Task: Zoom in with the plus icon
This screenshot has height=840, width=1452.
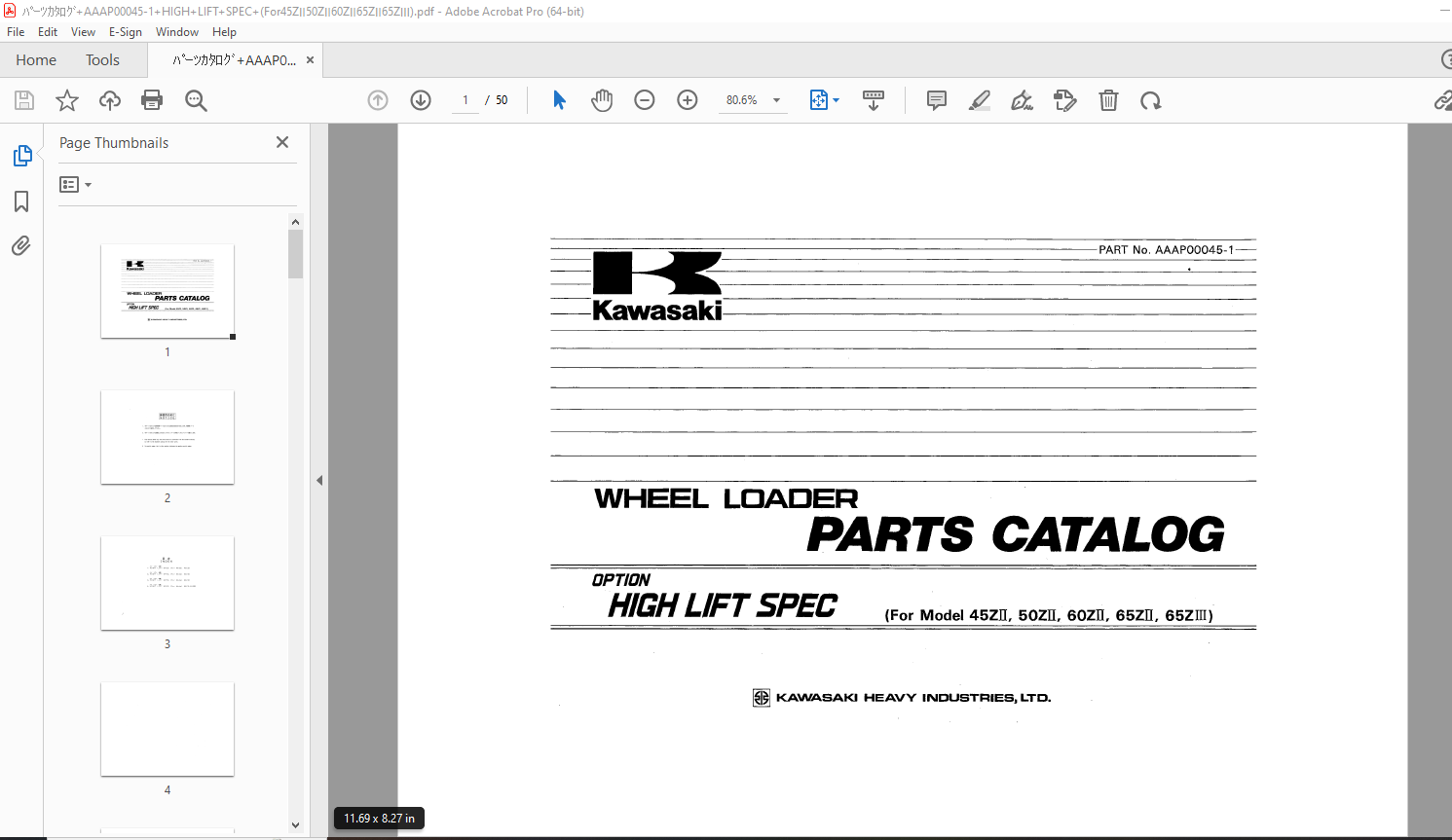Action: [688, 100]
